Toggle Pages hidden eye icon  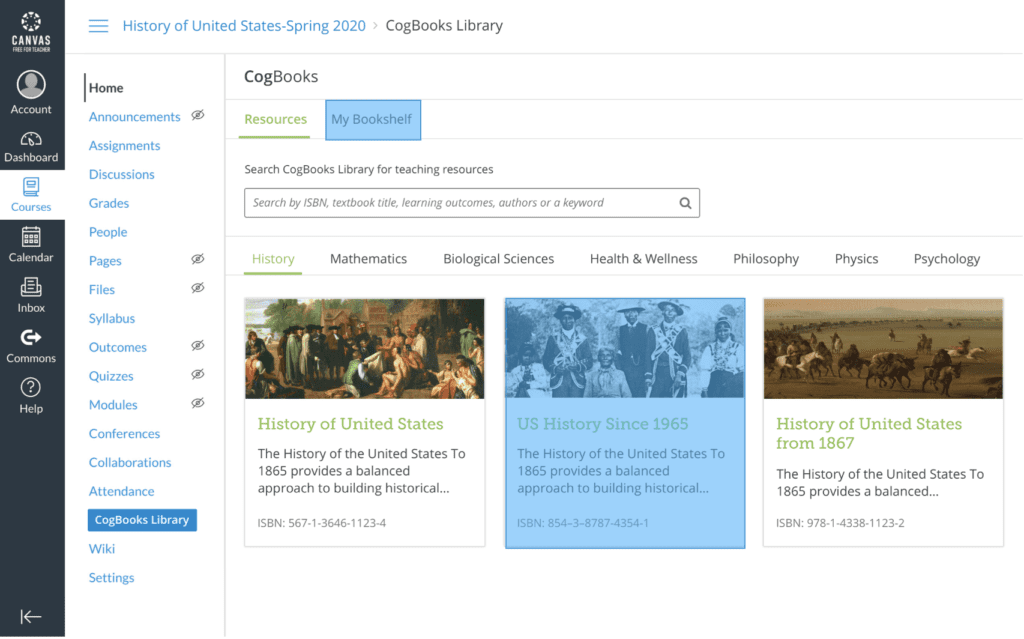click(198, 259)
